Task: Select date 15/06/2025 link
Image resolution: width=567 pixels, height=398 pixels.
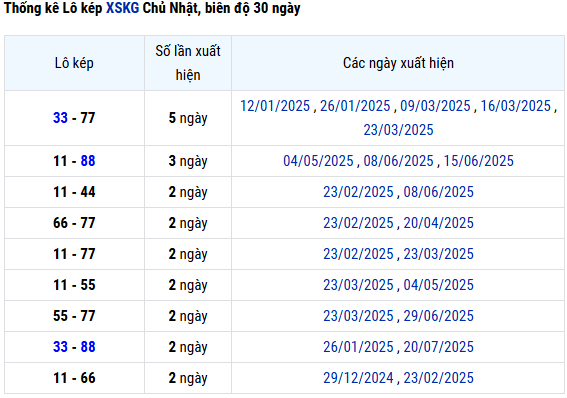Action: pos(478,161)
